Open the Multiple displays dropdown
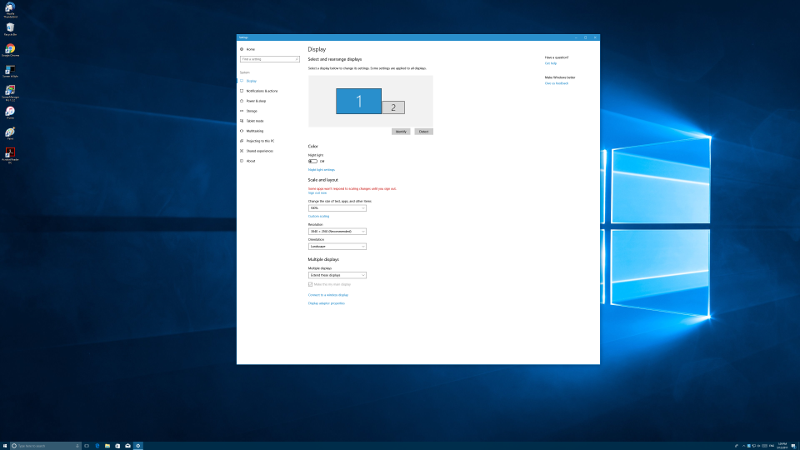 (337, 275)
